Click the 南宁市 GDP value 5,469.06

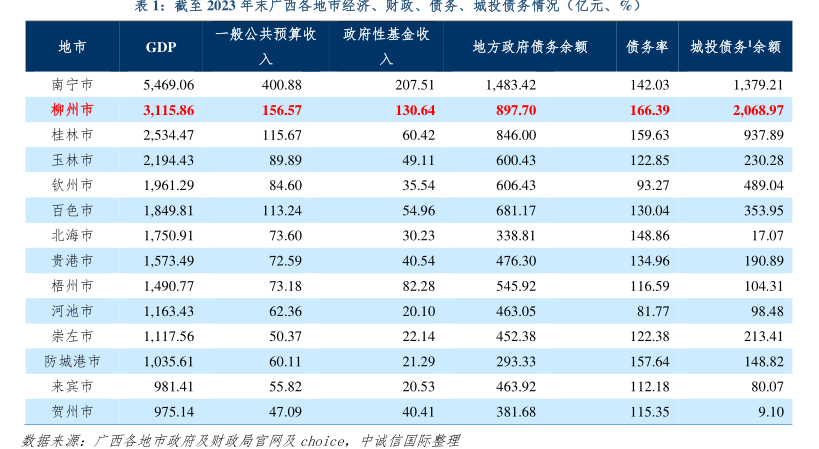tap(168, 86)
